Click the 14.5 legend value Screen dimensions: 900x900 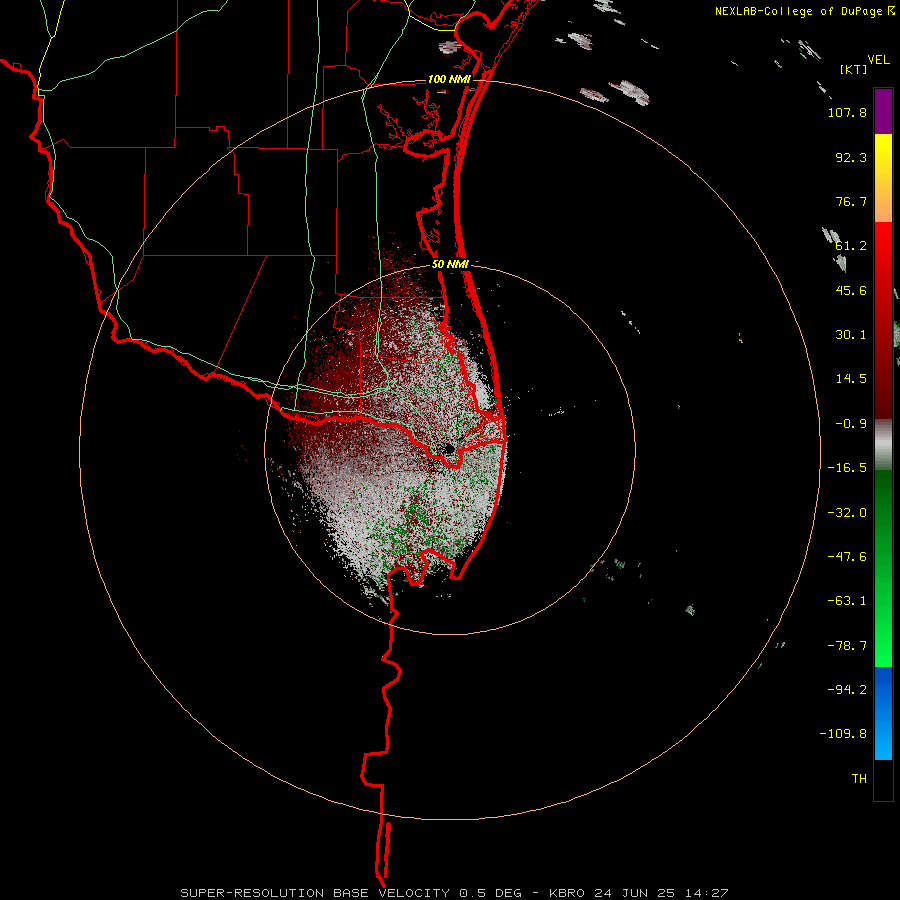[x=851, y=379]
